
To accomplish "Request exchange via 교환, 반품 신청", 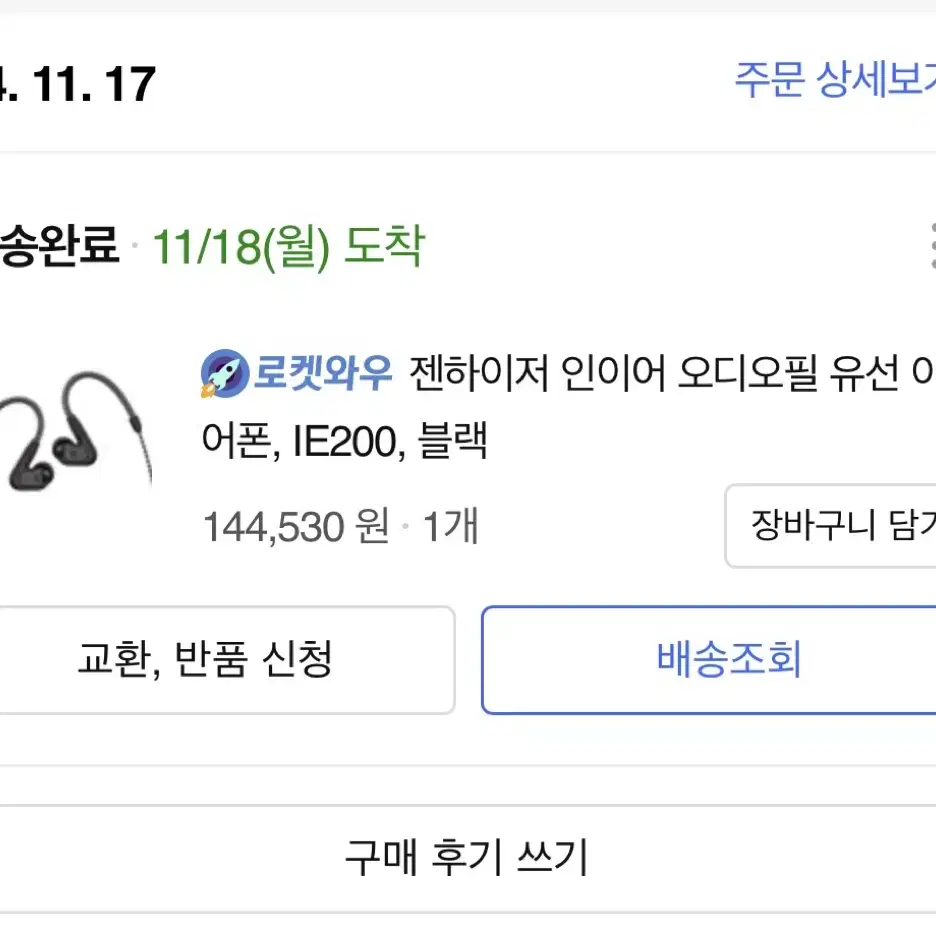I will click(226, 660).
